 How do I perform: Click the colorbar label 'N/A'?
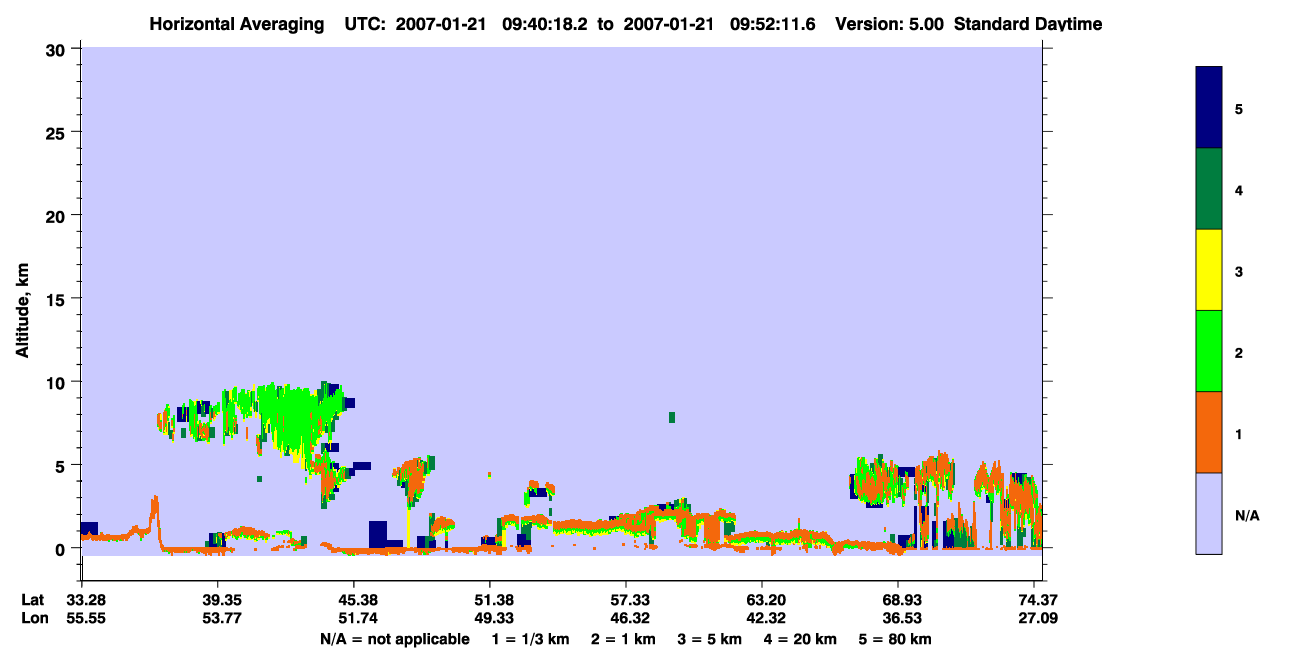1247,516
